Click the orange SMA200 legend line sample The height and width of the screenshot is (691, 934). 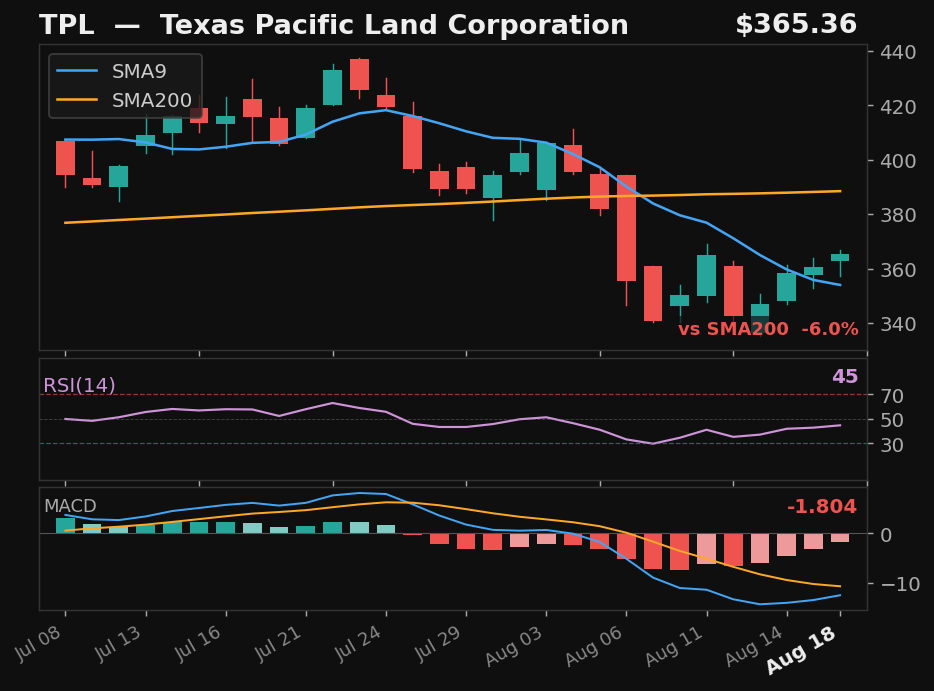pyautogui.click(x=77, y=100)
